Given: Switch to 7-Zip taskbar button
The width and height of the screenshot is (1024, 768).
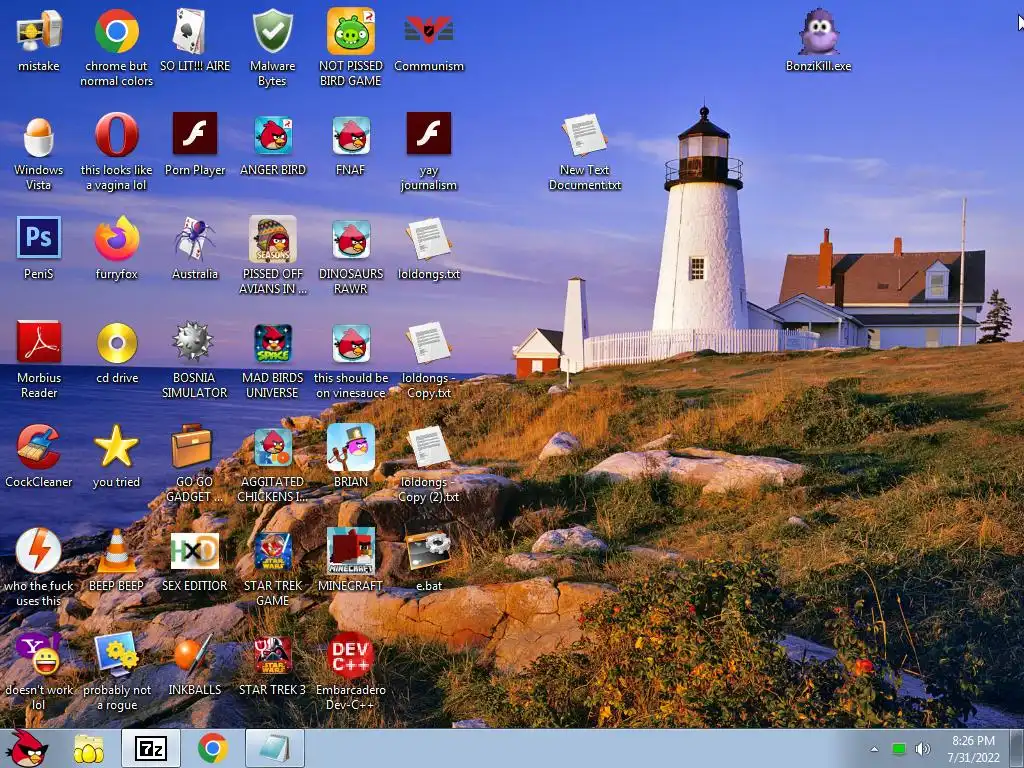Looking at the screenshot, I should click(x=151, y=748).
